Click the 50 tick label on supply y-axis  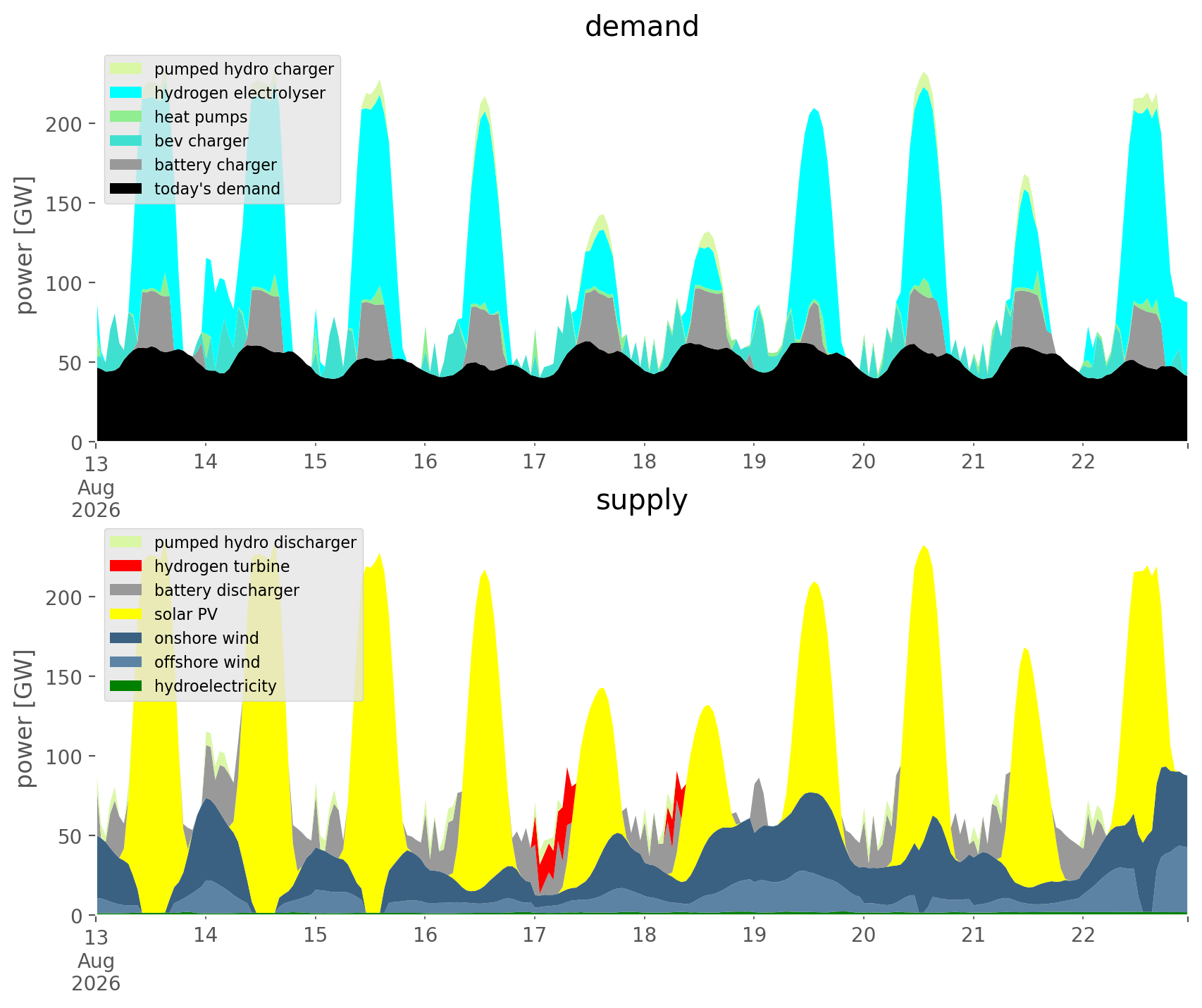[x=69, y=836]
